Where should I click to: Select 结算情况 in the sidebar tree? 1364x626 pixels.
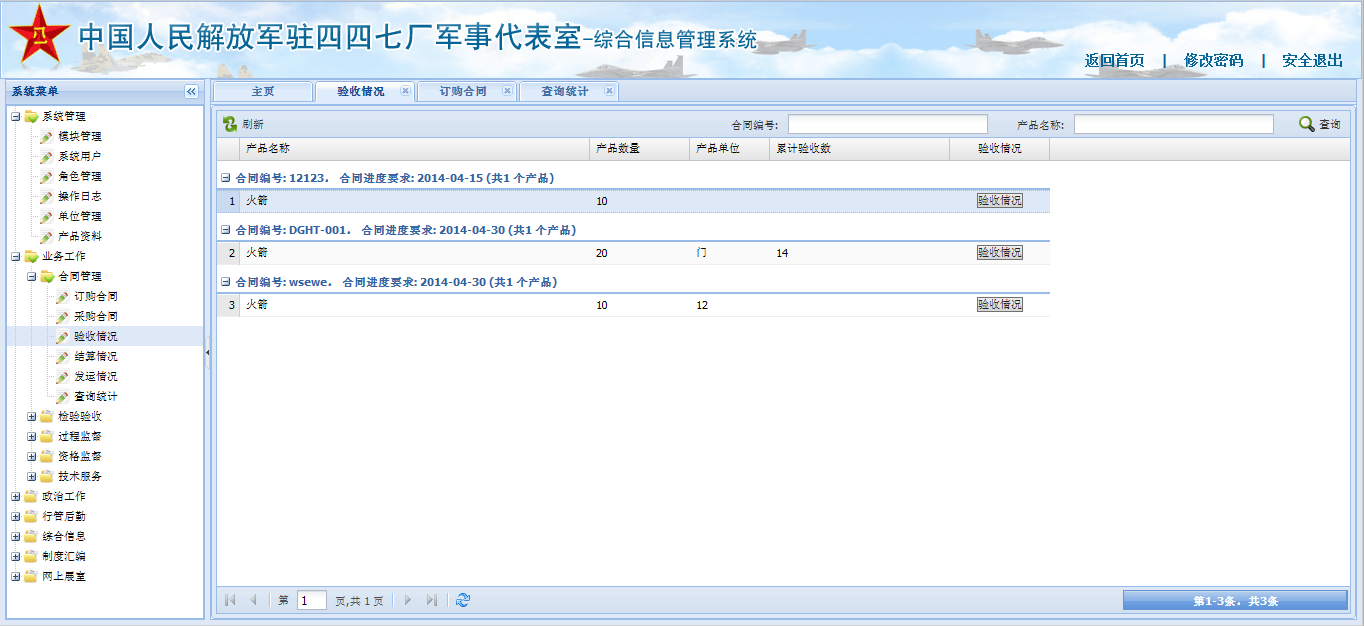[95, 356]
